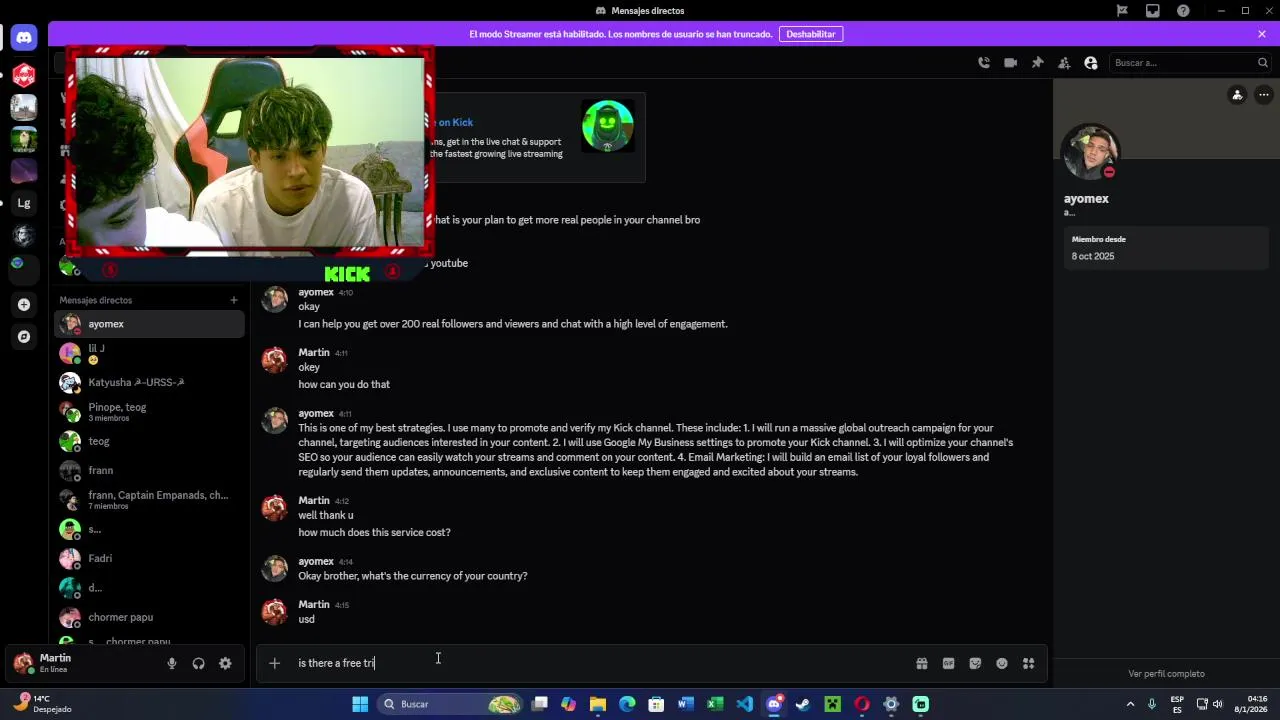
Task: Open the GIF picker
Action: [948, 663]
